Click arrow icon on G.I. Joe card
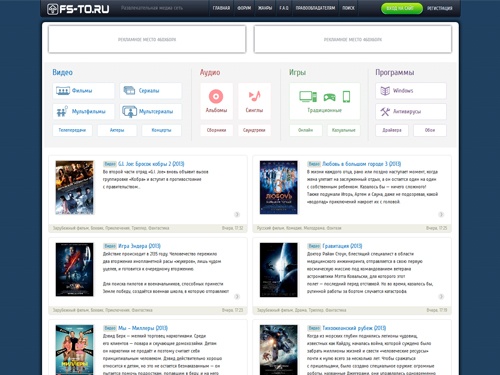The image size is (500, 375). pyautogui.click(x=237, y=214)
